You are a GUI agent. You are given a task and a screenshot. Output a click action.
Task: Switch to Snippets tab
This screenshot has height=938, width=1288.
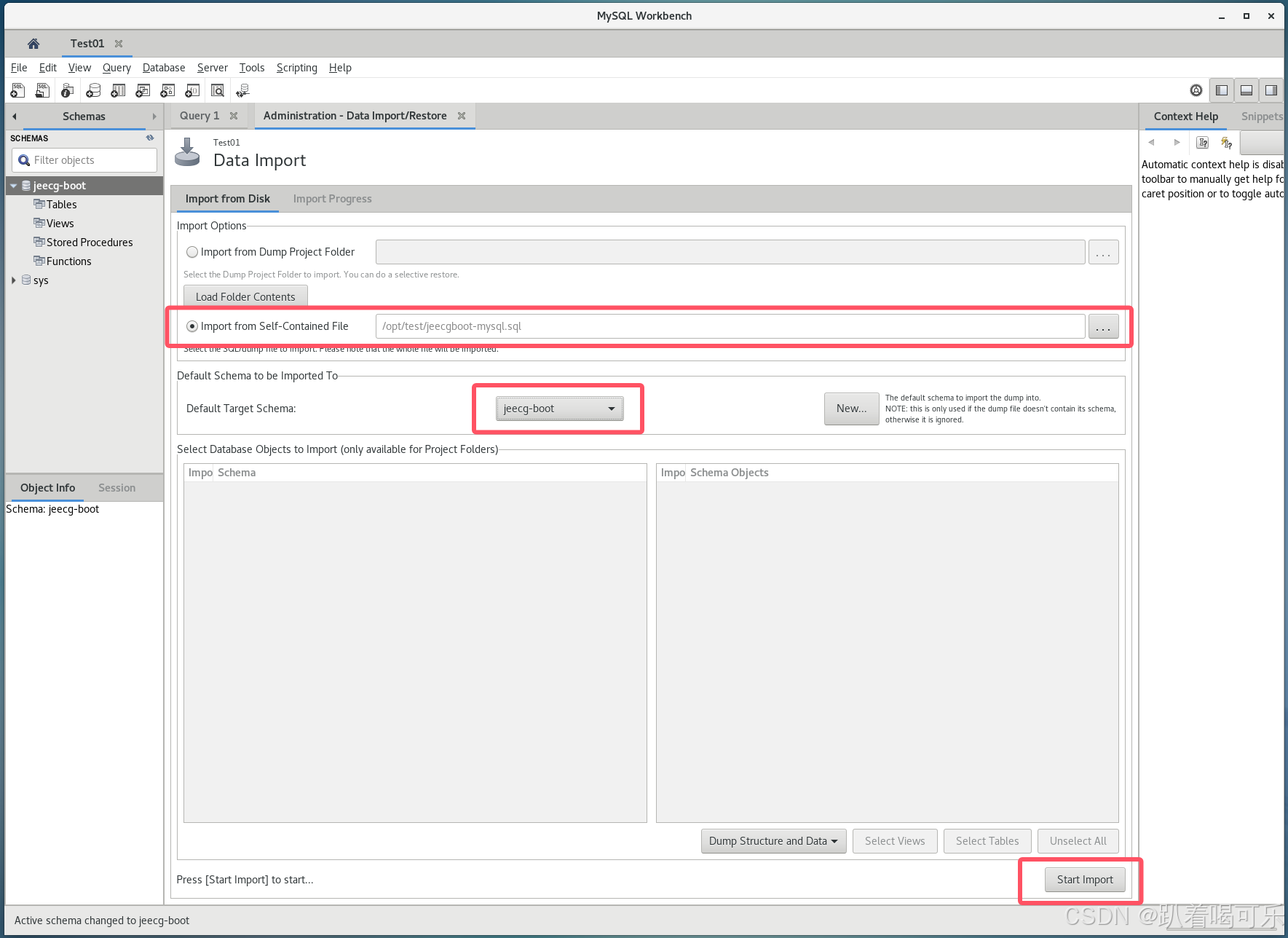coord(1262,117)
